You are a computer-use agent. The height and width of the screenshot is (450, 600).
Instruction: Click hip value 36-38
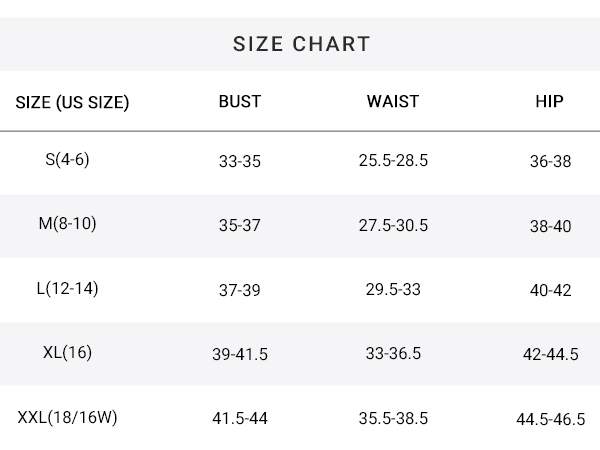click(x=551, y=161)
